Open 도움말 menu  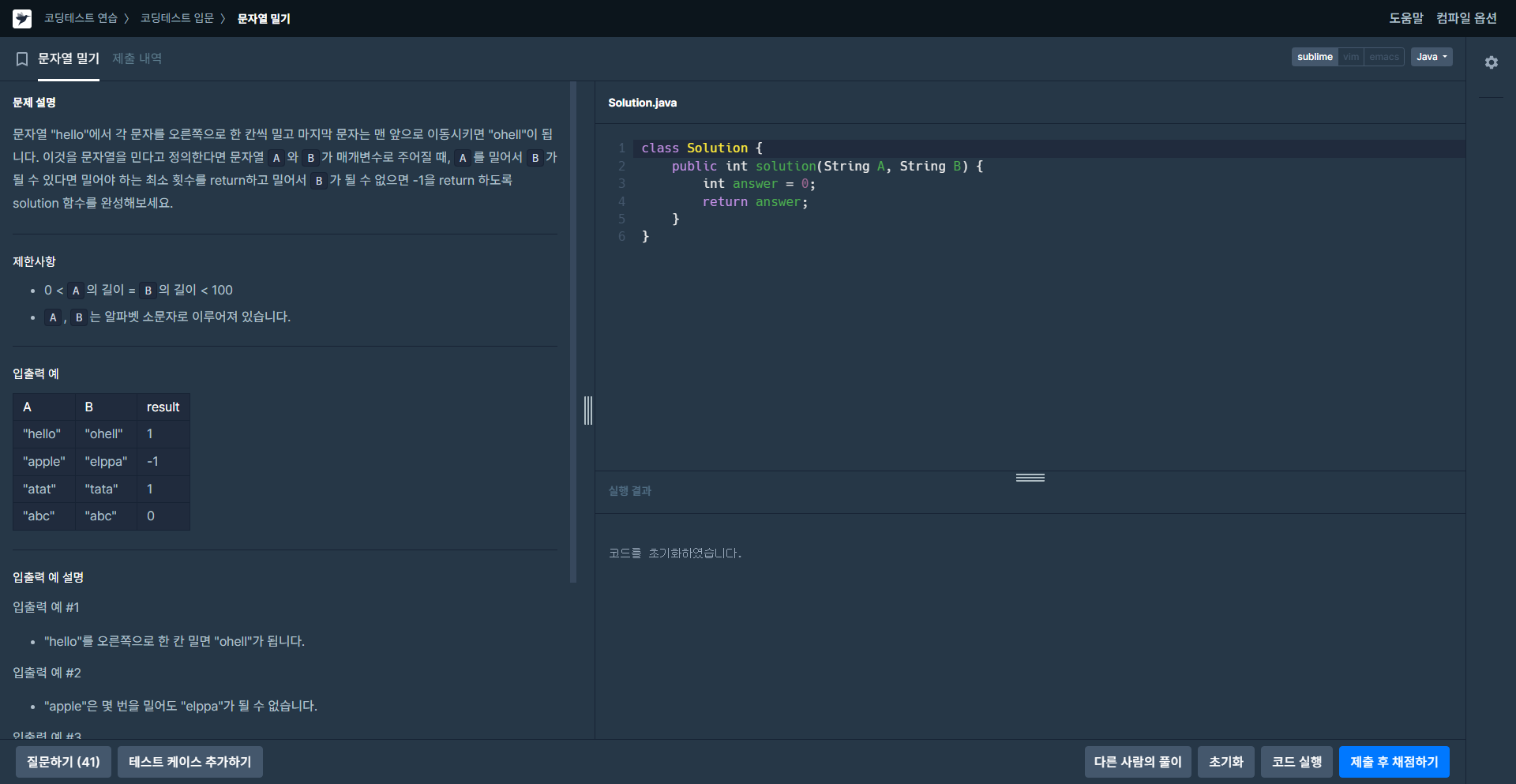(1405, 18)
